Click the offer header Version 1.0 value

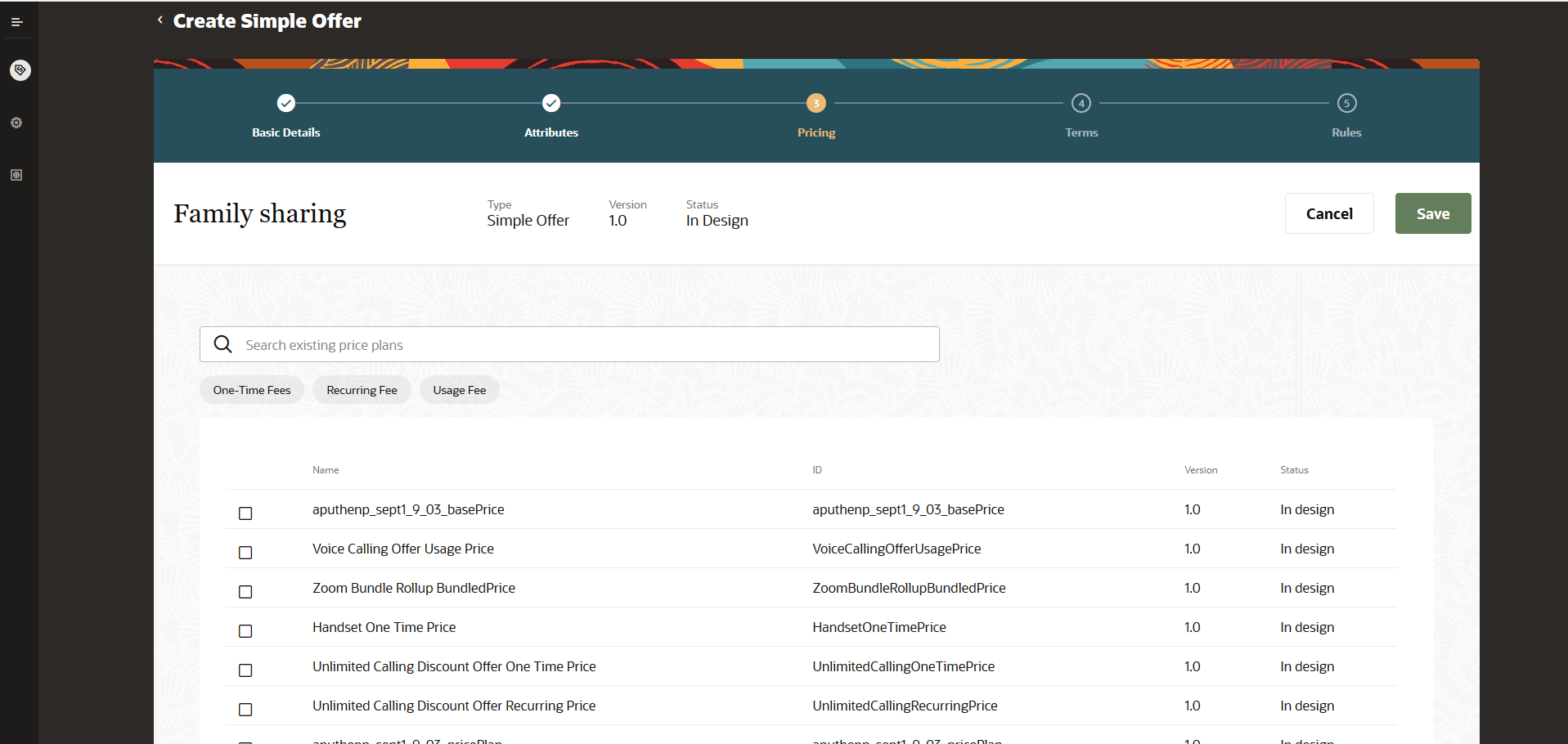pos(618,221)
